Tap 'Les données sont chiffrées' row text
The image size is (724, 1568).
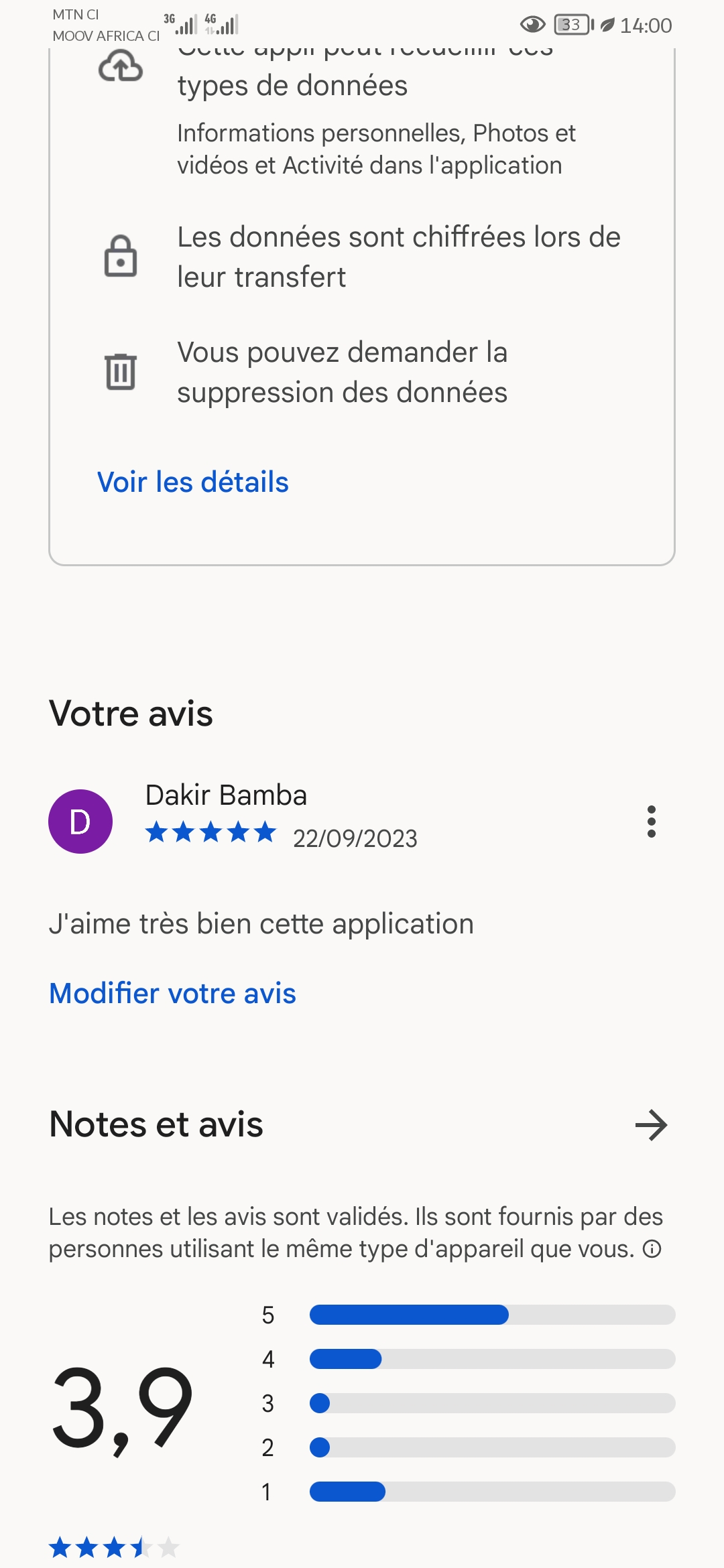399,257
